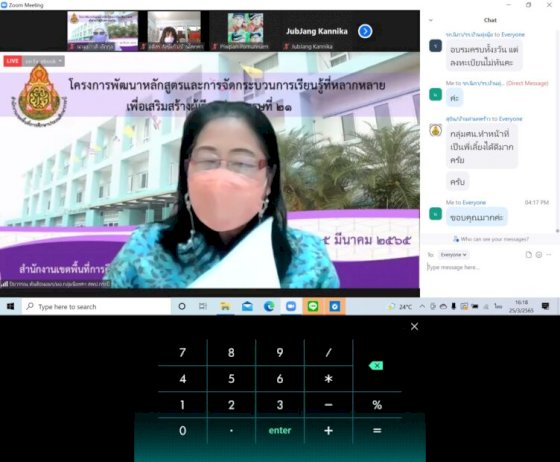Tap key 0 on the keypad
Viewport: 560px width, 462px height.
click(182, 431)
